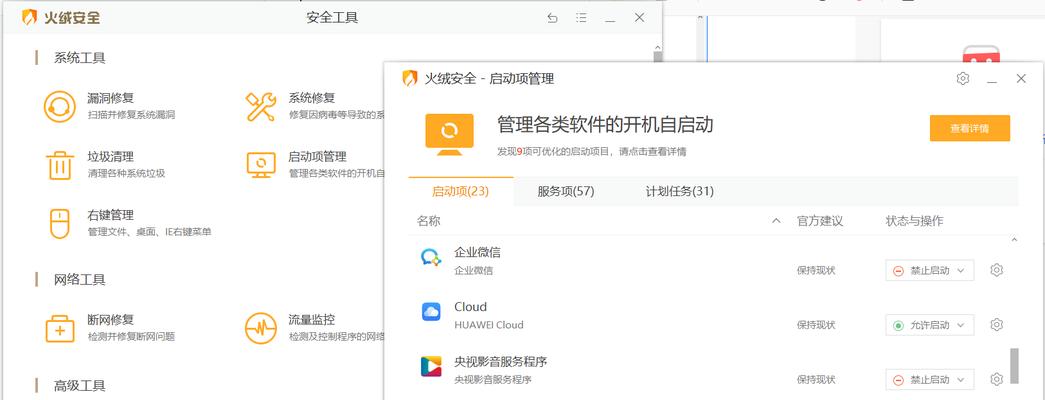Image resolution: width=1045 pixels, height=400 pixels.
Task: Close the 安全工具 window
Action: pyautogui.click(x=639, y=18)
